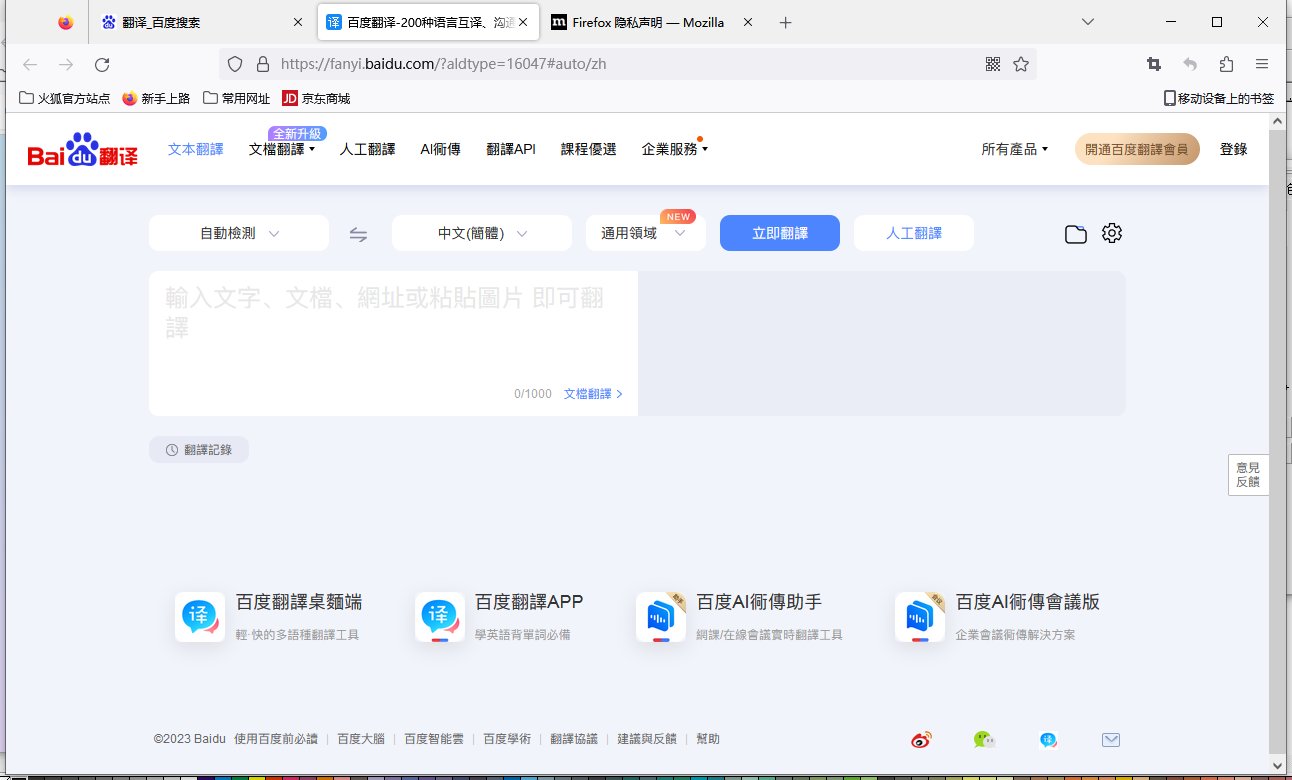Open a new browser tab
Viewport: 1292px width, 780px height.
(786, 22)
